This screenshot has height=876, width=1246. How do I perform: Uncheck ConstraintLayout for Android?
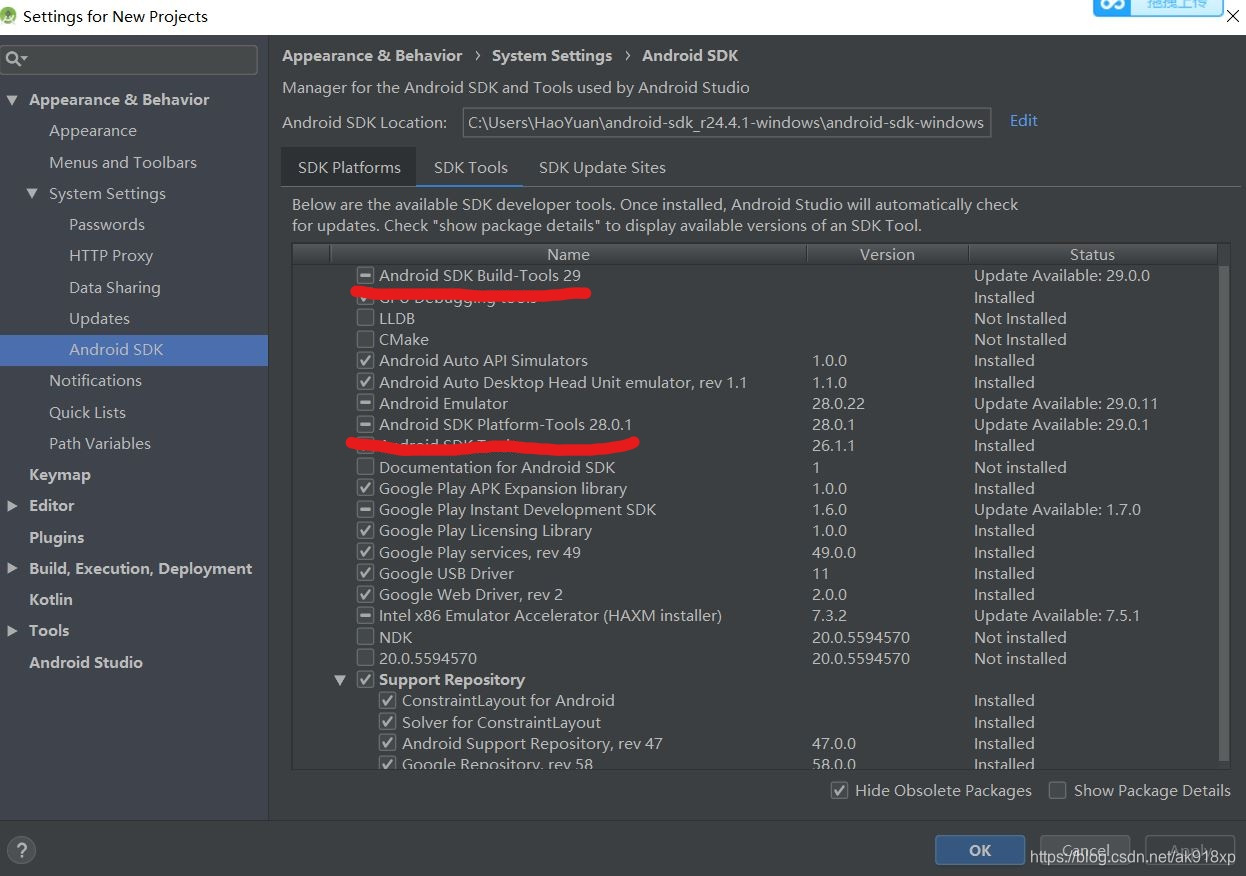(x=388, y=701)
